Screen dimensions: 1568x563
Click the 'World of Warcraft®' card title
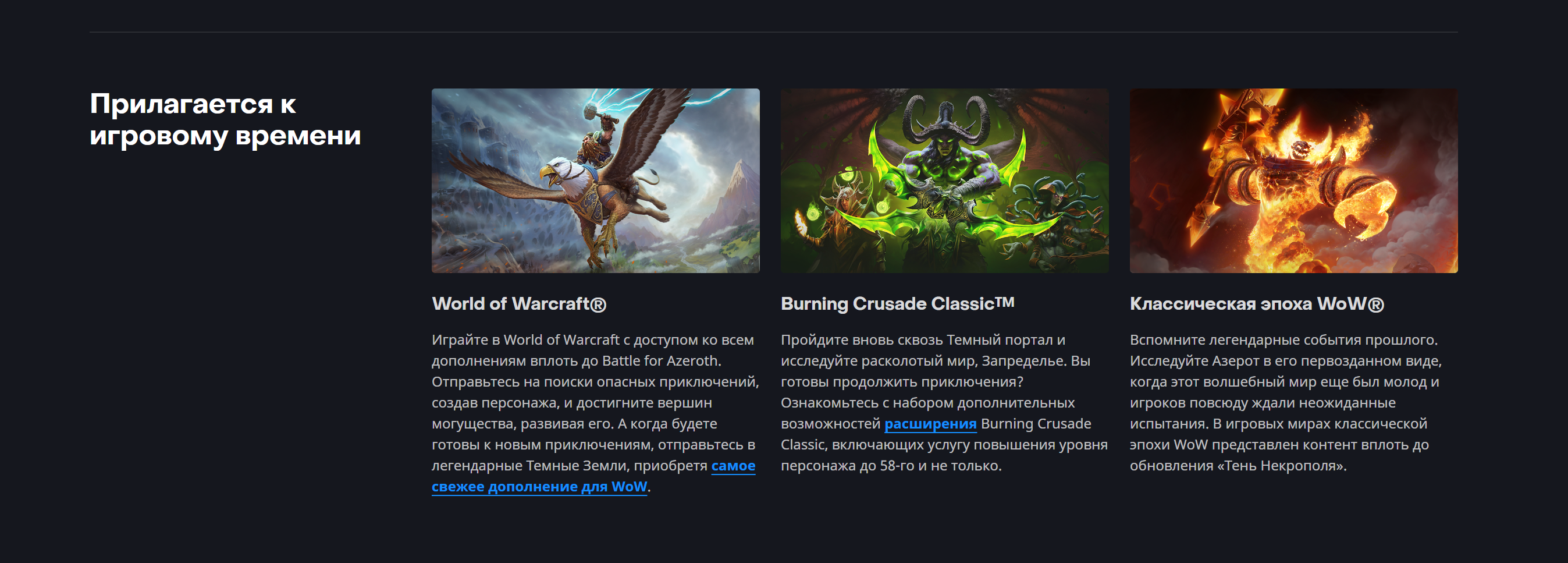518,303
